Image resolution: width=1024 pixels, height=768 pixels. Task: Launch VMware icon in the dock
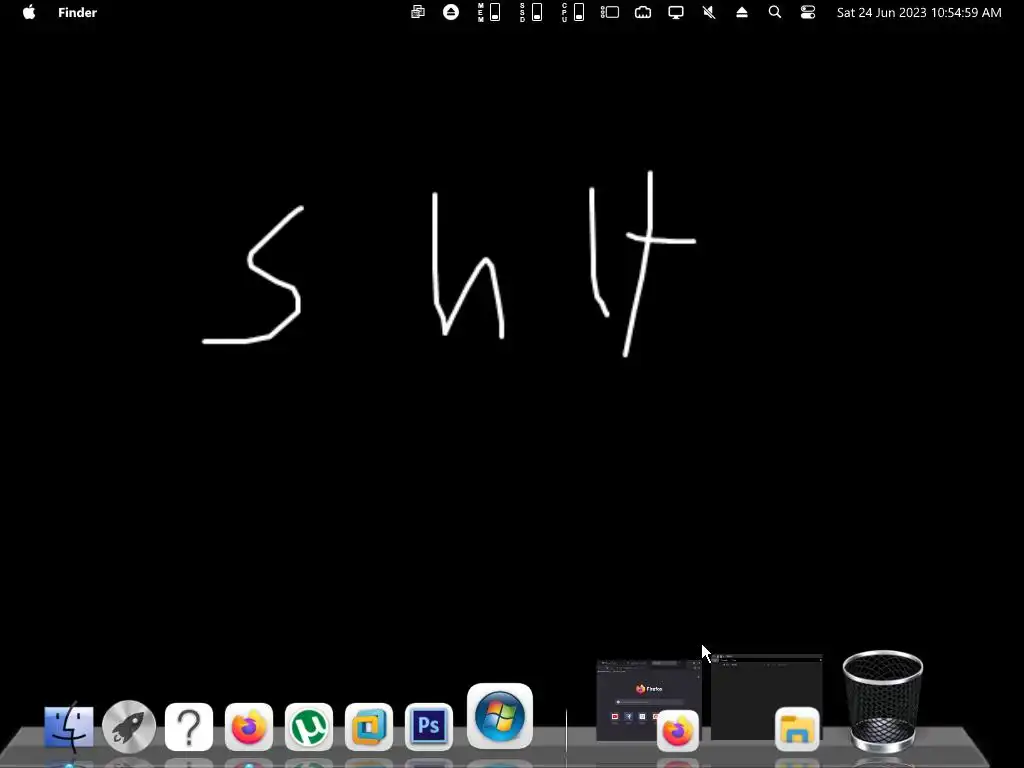[369, 727]
